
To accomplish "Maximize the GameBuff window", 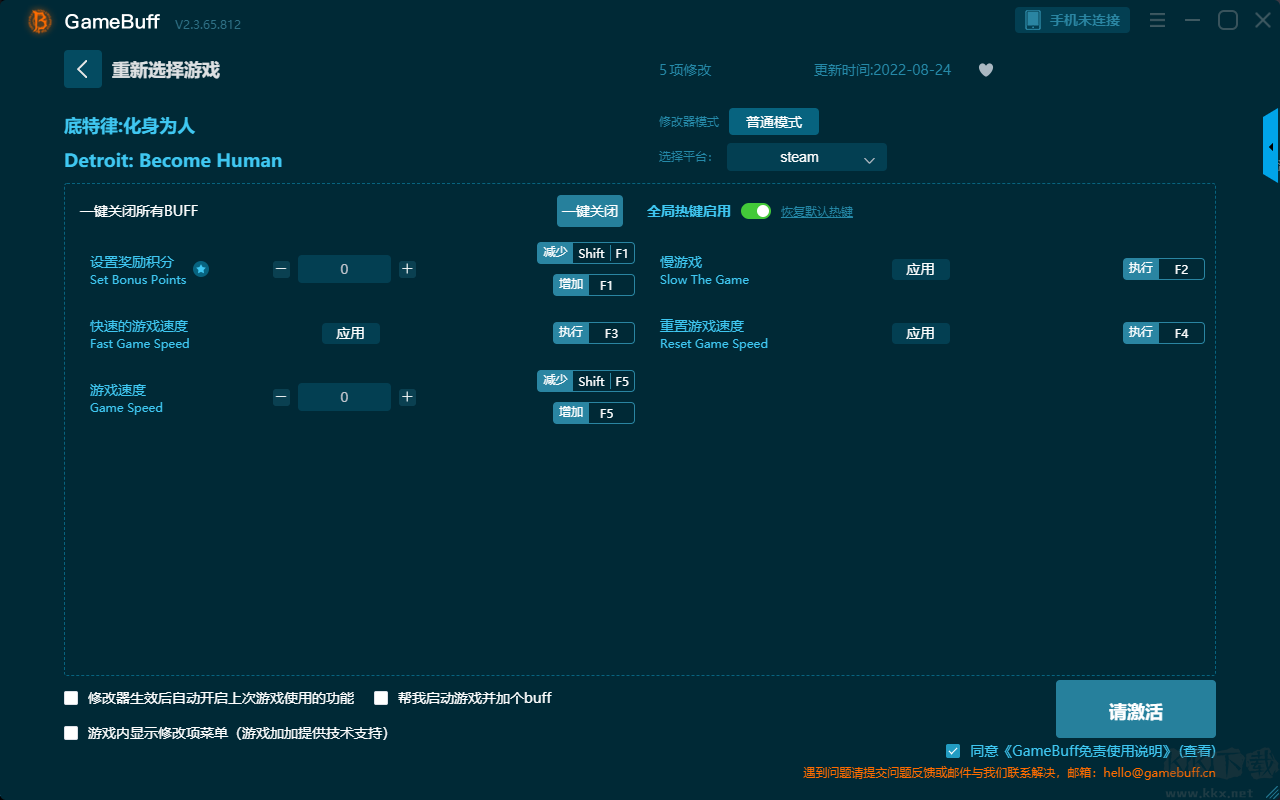I will point(1228,20).
